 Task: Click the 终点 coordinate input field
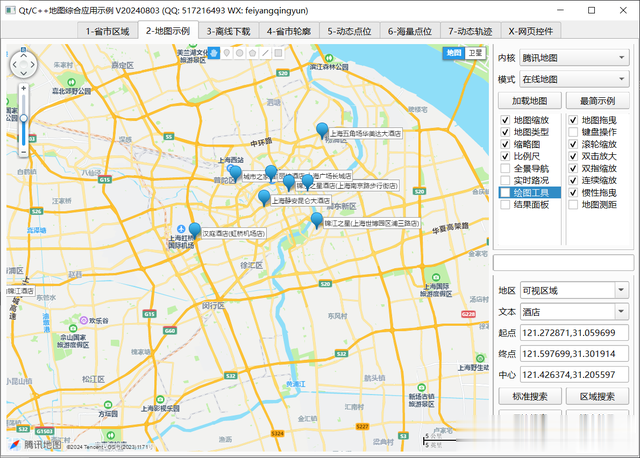pos(574,354)
